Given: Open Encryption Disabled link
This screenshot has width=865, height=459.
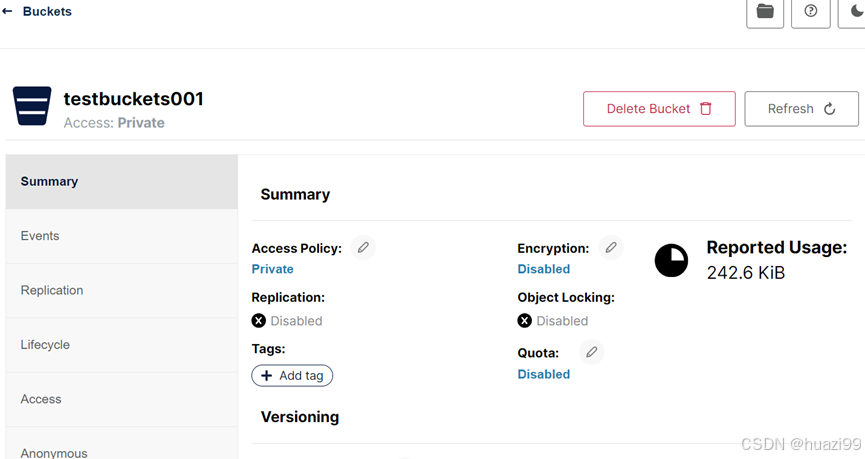Looking at the screenshot, I should (x=543, y=269).
